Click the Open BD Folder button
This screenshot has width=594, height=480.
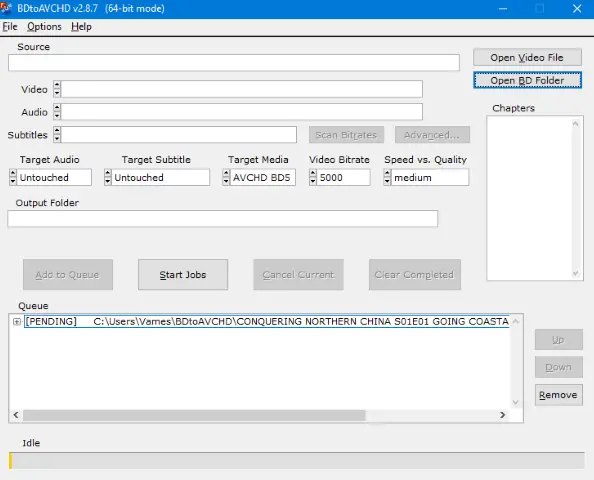(x=527, y=80)
